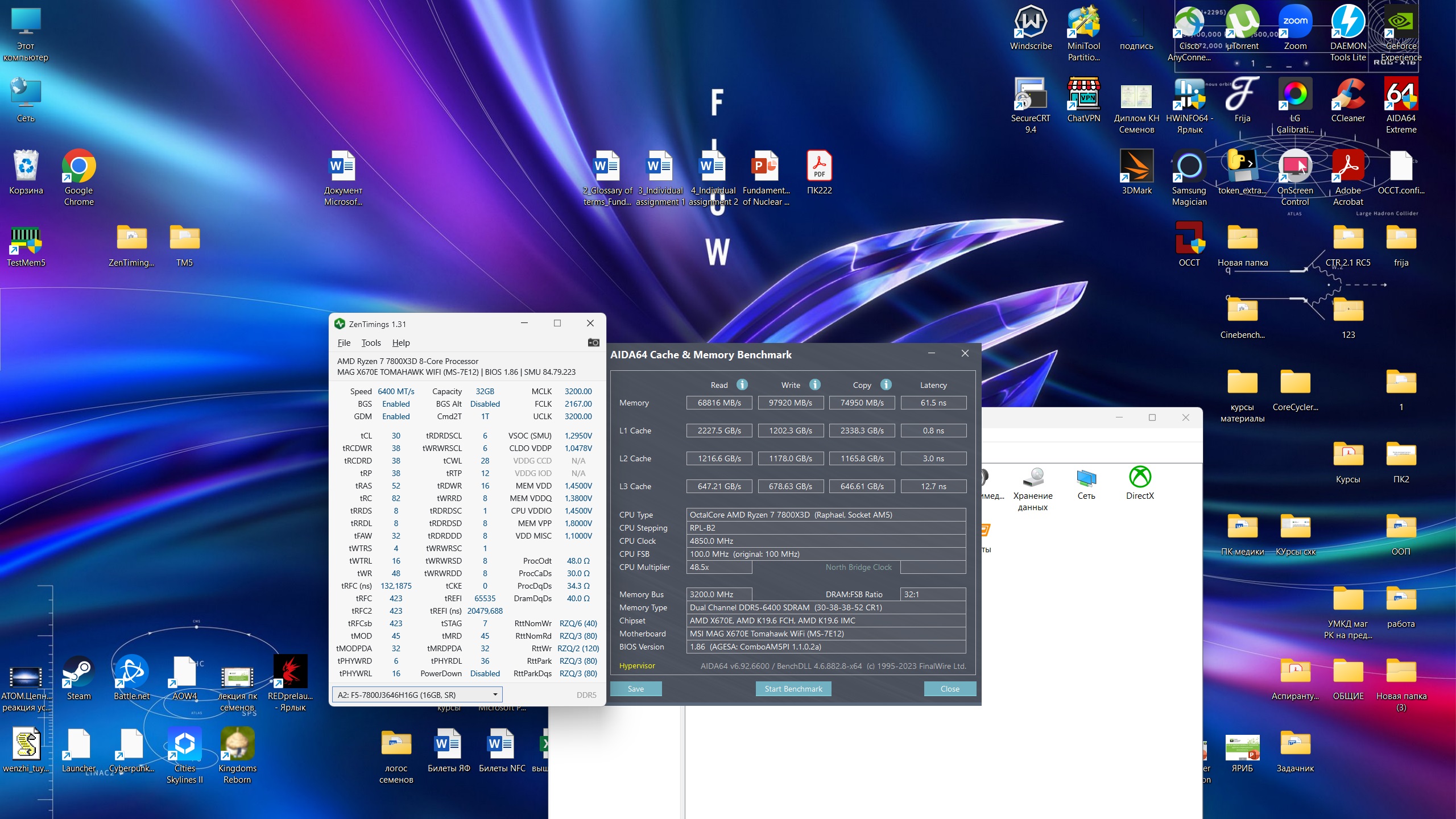Click the ZenTimings screenshot camera icon
Image resolution: width=1456 pixels, height=819 pixels.
click(593, 342)
